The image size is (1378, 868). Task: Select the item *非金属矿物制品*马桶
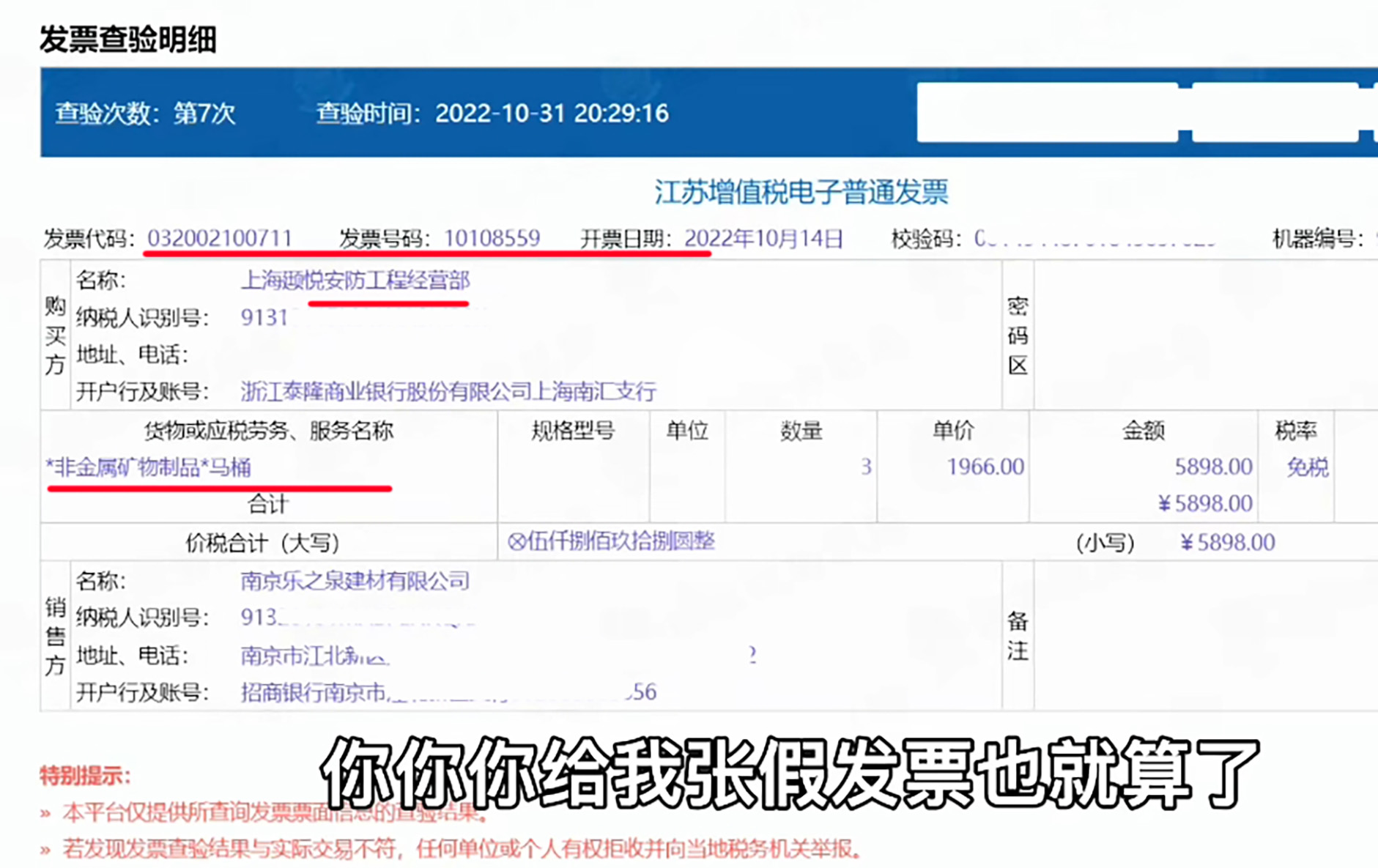point(149,467)
